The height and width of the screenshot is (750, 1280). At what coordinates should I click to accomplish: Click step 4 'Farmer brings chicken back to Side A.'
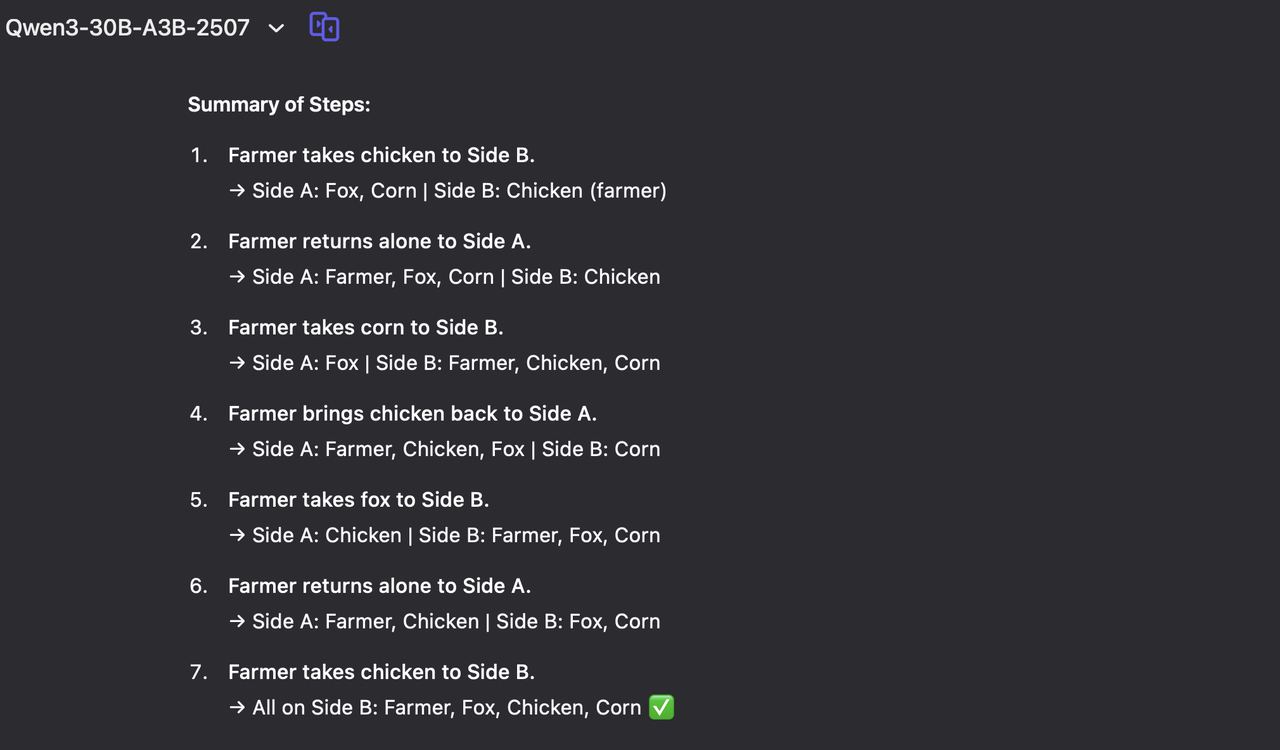pyautogui.click(x=412, y=413)
